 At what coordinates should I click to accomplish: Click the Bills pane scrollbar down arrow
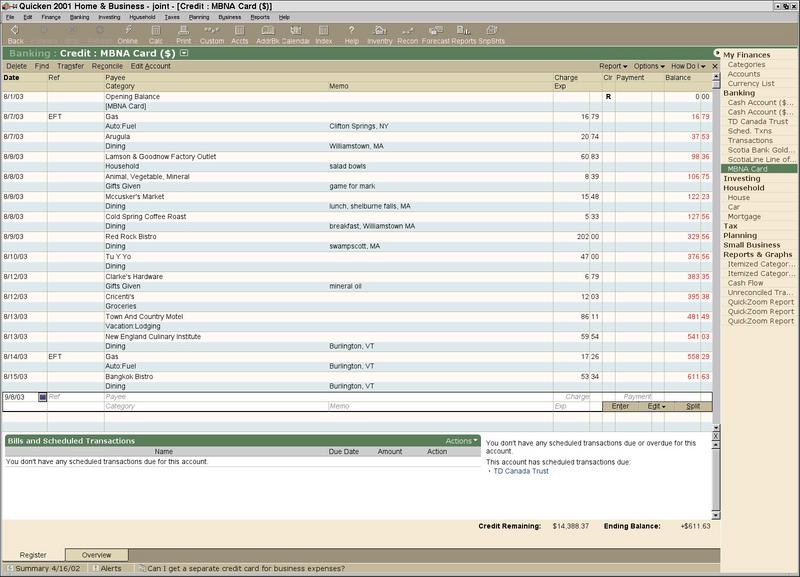coord(715,515)
